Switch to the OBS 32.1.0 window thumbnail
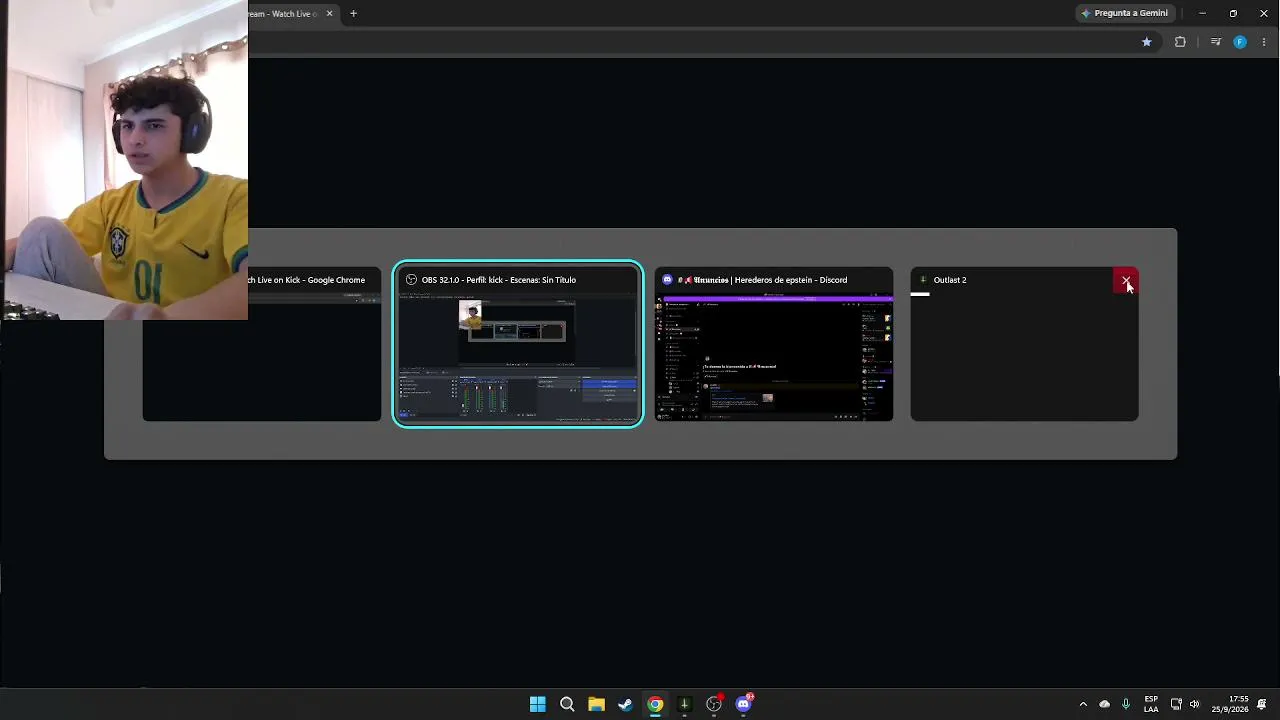Viewport: 1280px width, 720px height. pyautogui.click(x=518, y=344)
